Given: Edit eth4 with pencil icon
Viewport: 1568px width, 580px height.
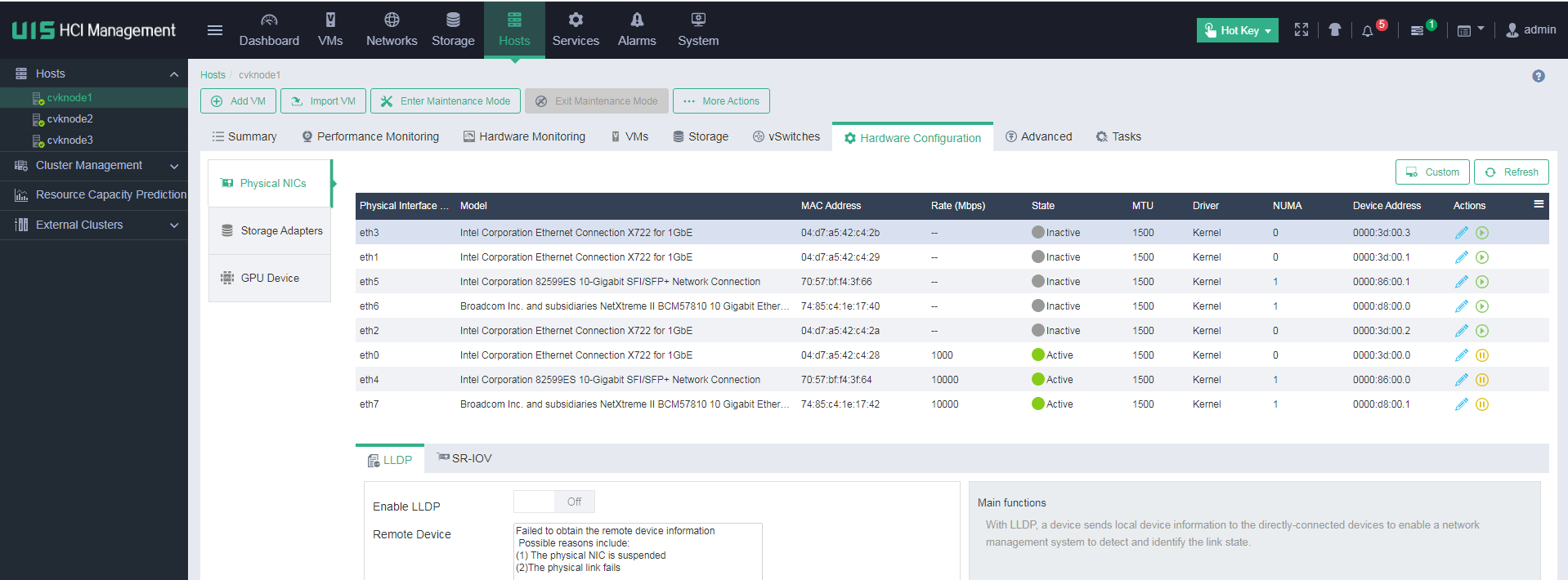Looking at the screenshot, I should coord(1462,380).
